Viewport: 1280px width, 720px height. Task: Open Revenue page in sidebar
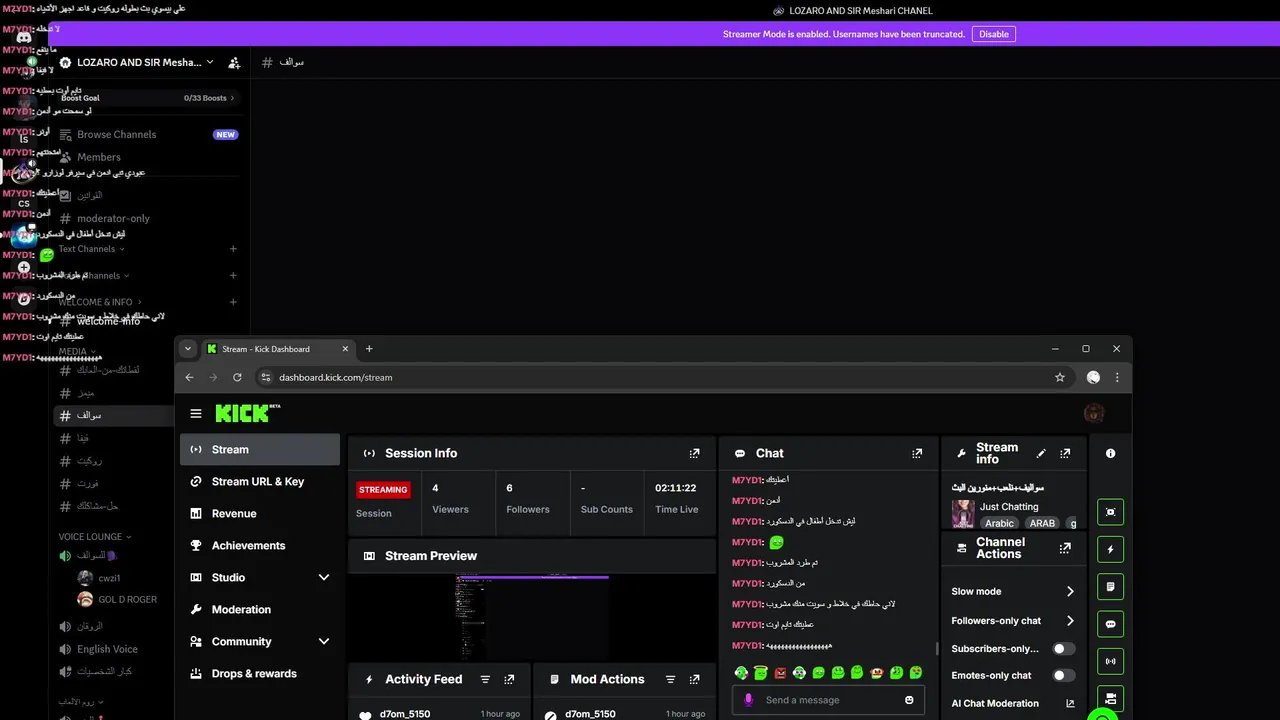click(x=260, y=514)
